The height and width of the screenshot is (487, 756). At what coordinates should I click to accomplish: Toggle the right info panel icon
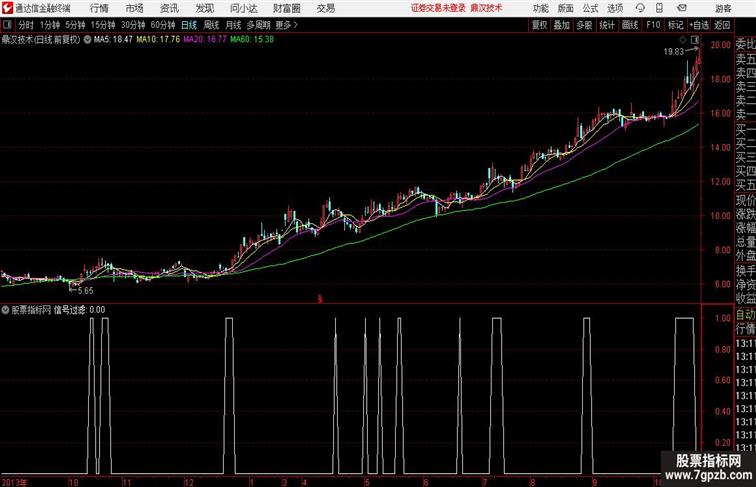(695, 40)
